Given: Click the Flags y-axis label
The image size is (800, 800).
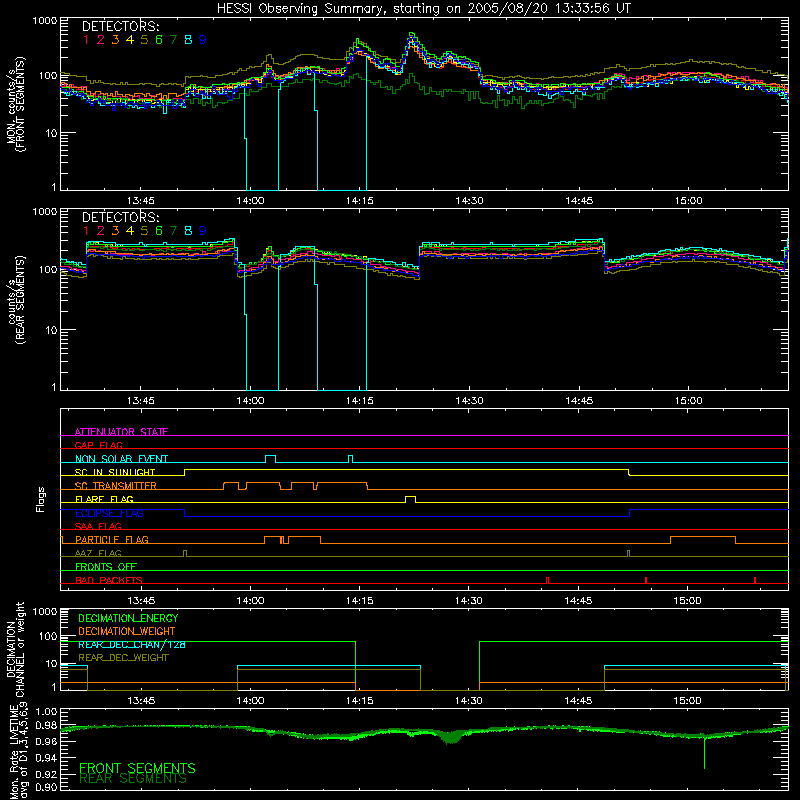Looking at the screenshot, I should click(41, 499).
